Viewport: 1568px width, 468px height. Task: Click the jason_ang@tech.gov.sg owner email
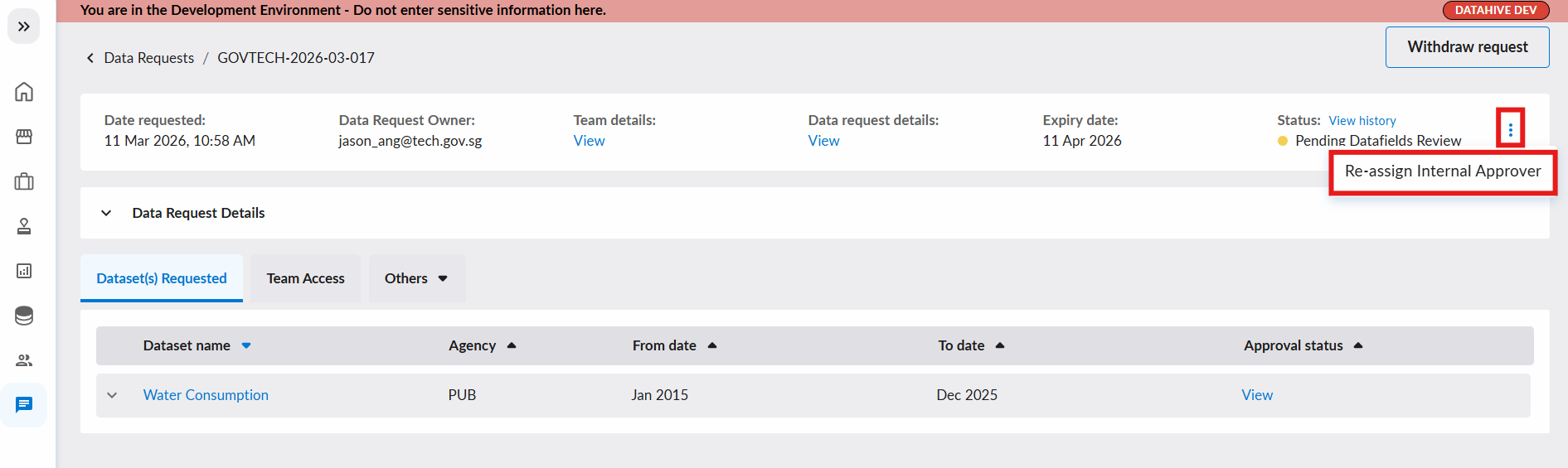pyautogui.click(x=410, y=141)
